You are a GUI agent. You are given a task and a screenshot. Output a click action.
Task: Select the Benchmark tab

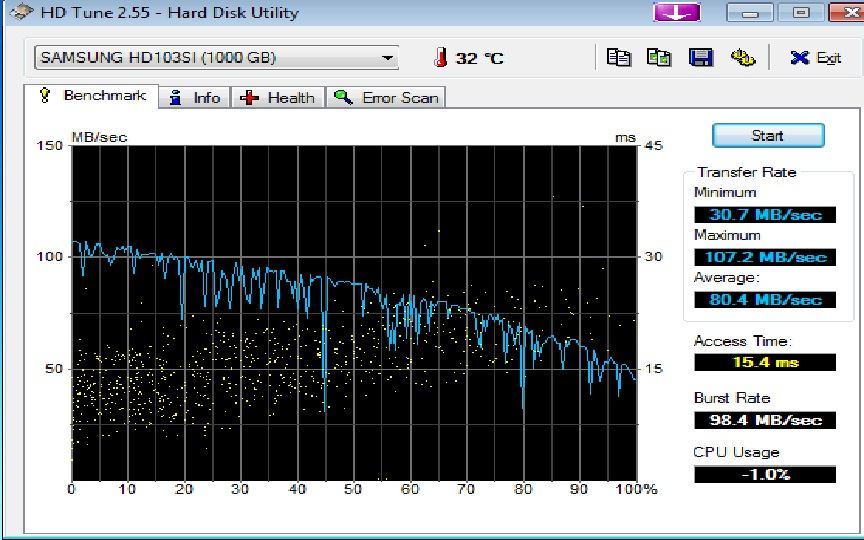point(91,96)
